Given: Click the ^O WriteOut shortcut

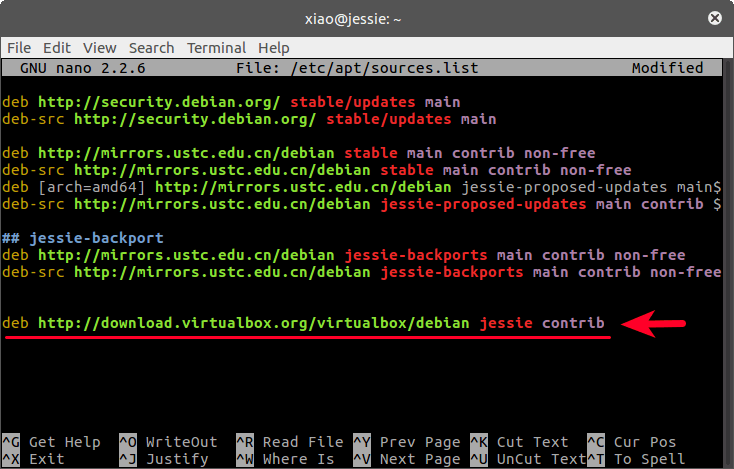Looking at the screenshot, I should (x=167, y=442).
